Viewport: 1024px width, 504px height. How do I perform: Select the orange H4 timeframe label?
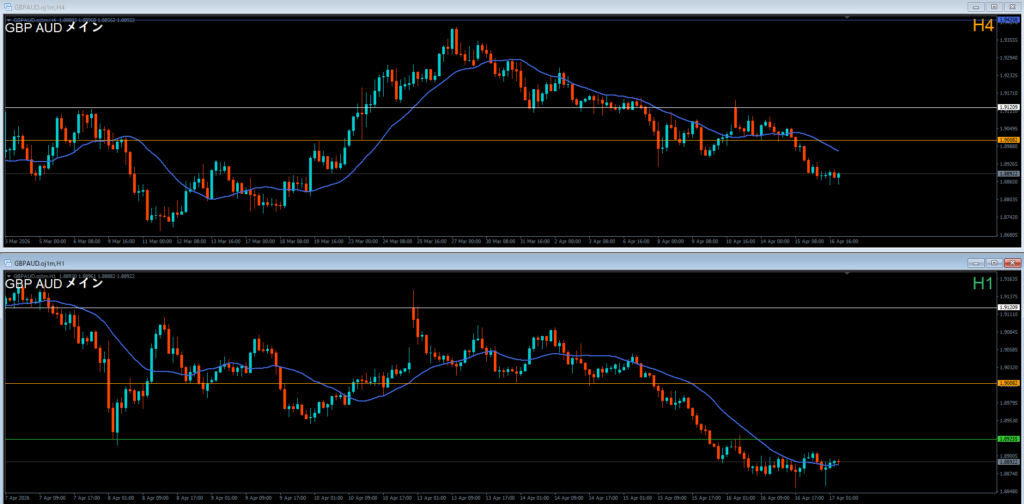pos(984,26)
